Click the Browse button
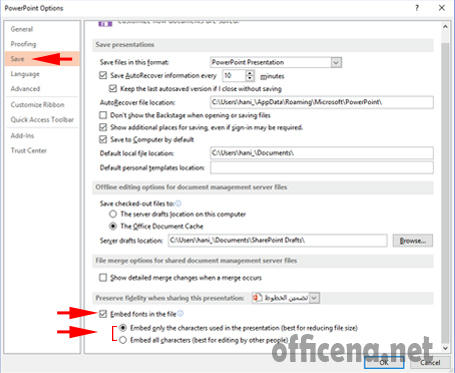 pos(413,241)
